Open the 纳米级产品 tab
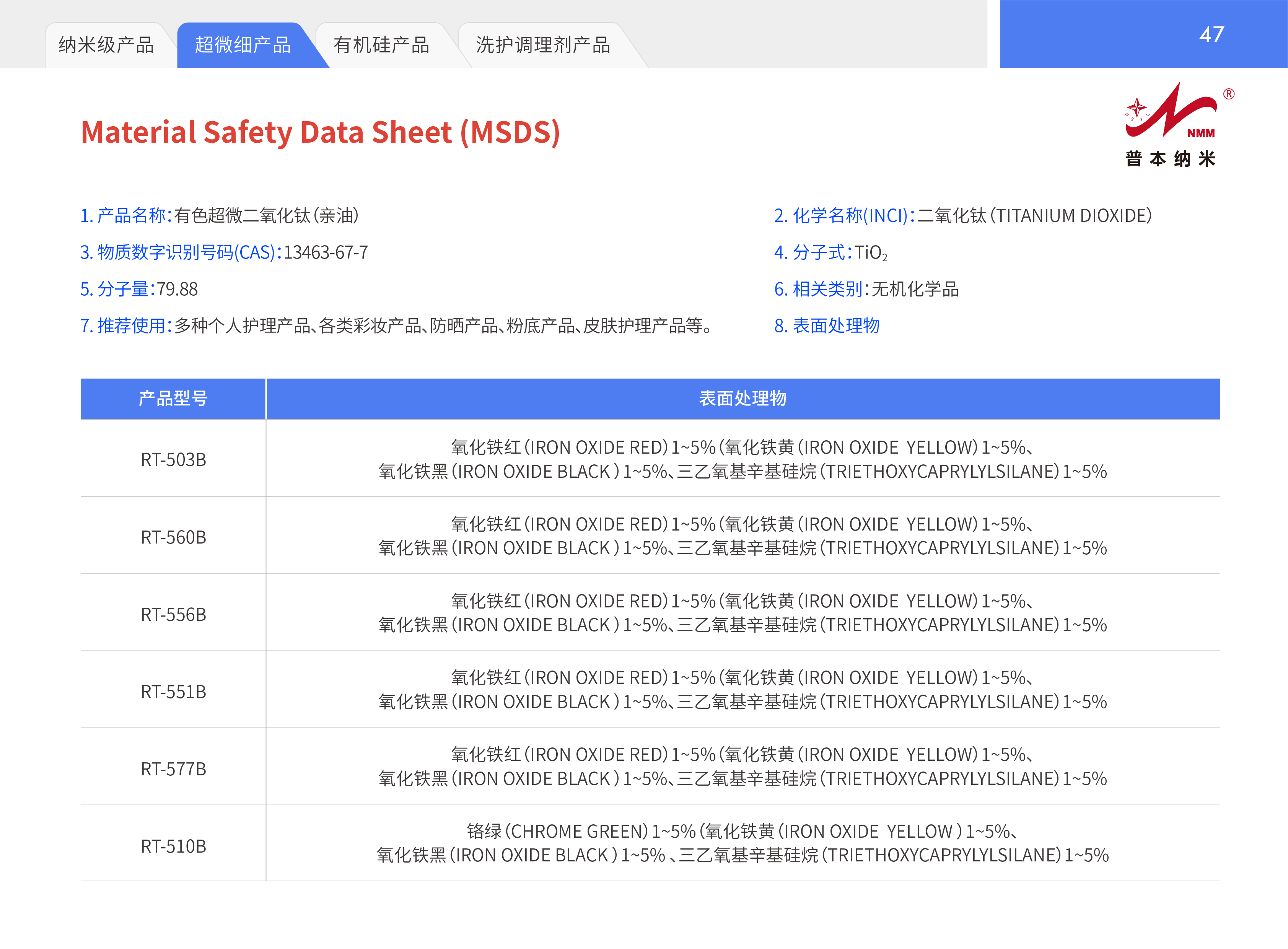 click(x=106, y=45)
